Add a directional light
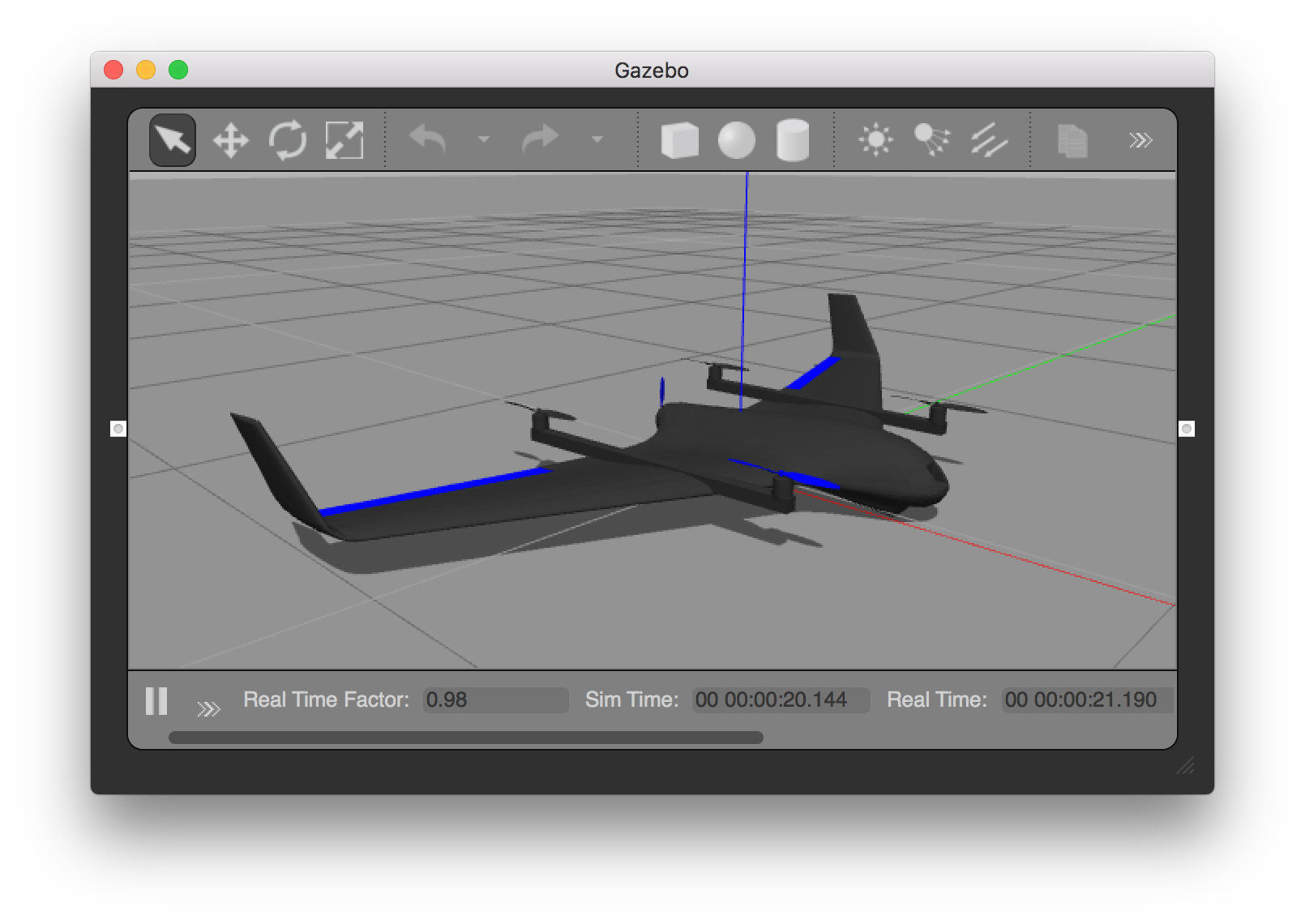The width and height of the screenshot is (1305, 924). pyautogui.click(x=987, y=139)
